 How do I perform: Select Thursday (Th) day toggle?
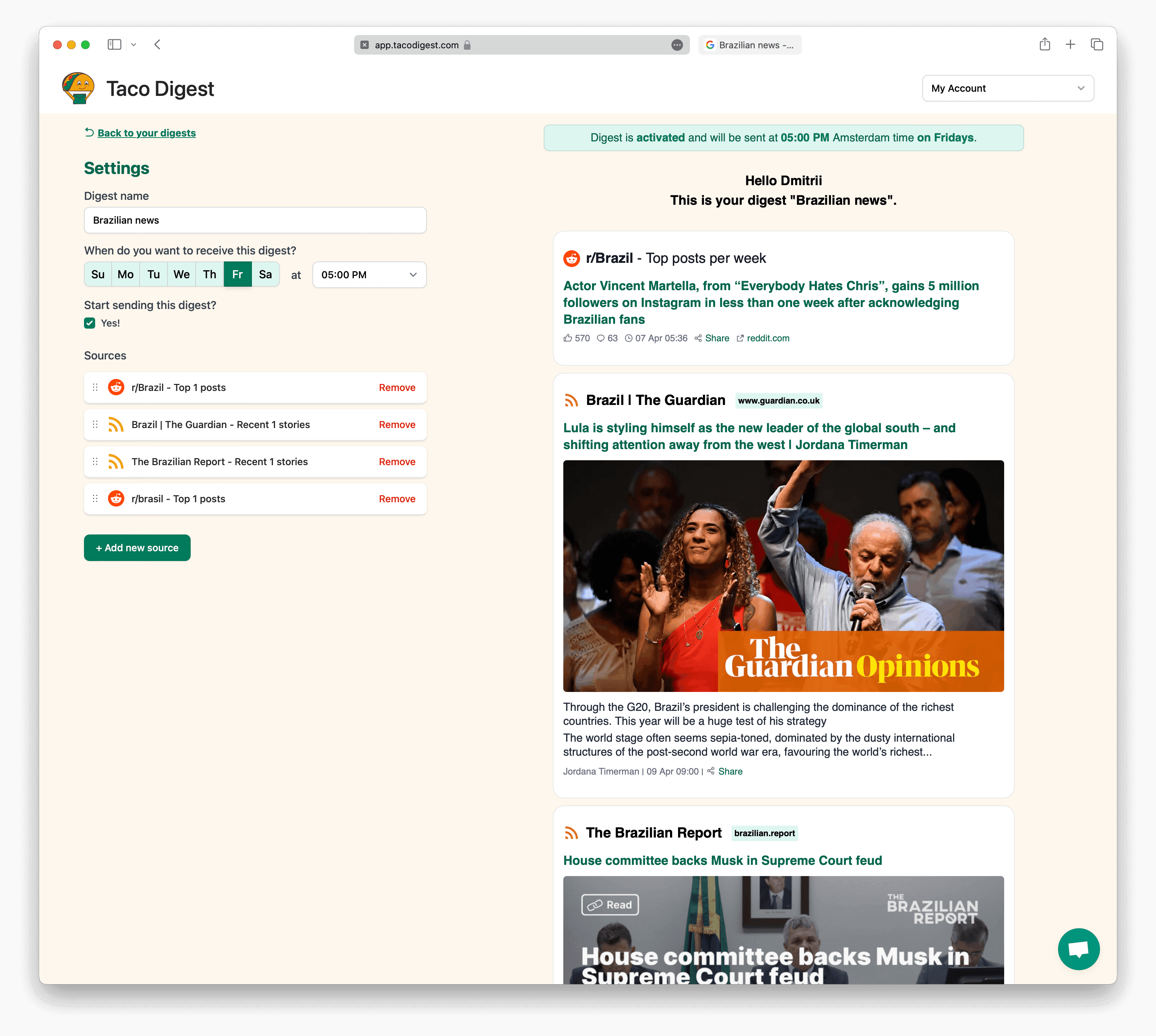[209, 274]
